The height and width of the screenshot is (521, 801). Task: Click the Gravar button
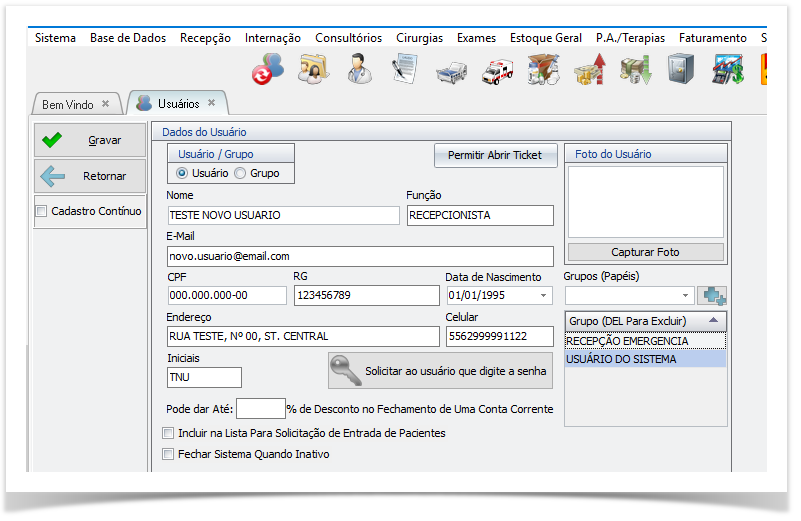(x=87, y=140)
